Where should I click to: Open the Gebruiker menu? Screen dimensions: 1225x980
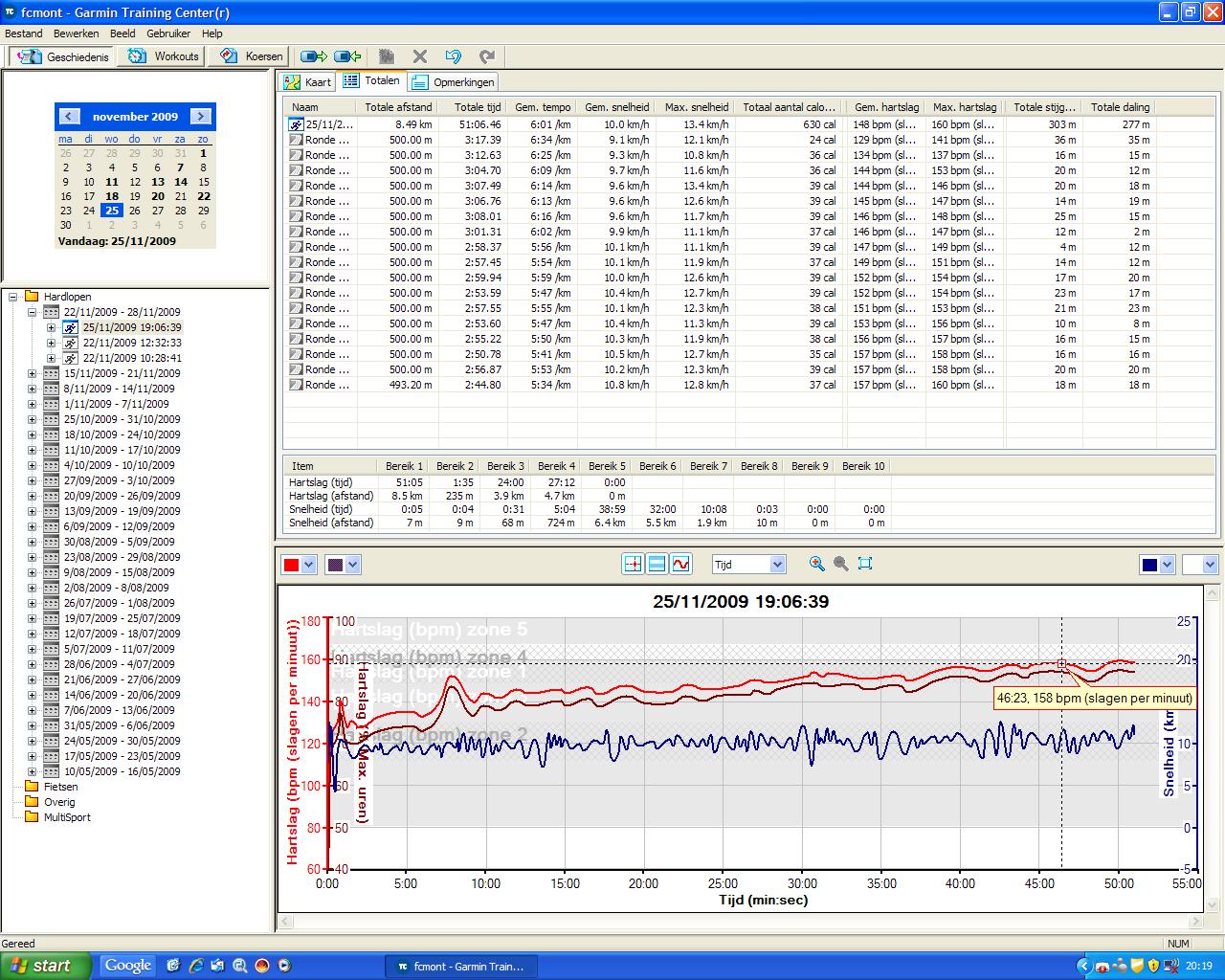coord(168,33)
